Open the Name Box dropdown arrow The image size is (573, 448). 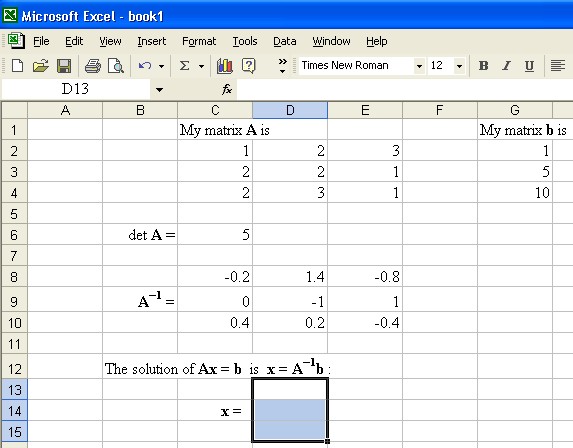click(160, 90)
